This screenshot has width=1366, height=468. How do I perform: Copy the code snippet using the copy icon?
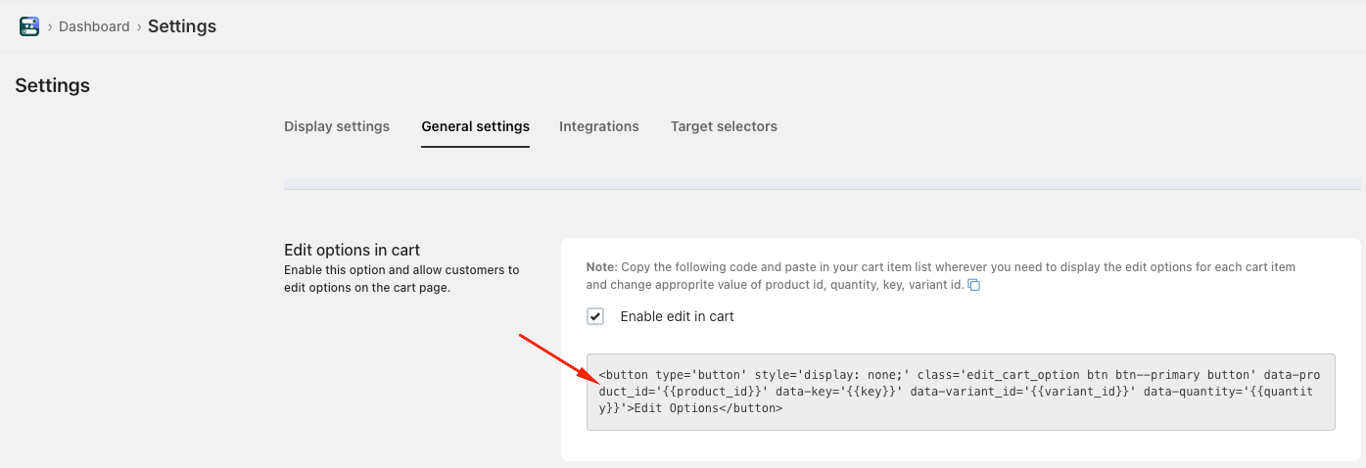(x=974, y=286)
